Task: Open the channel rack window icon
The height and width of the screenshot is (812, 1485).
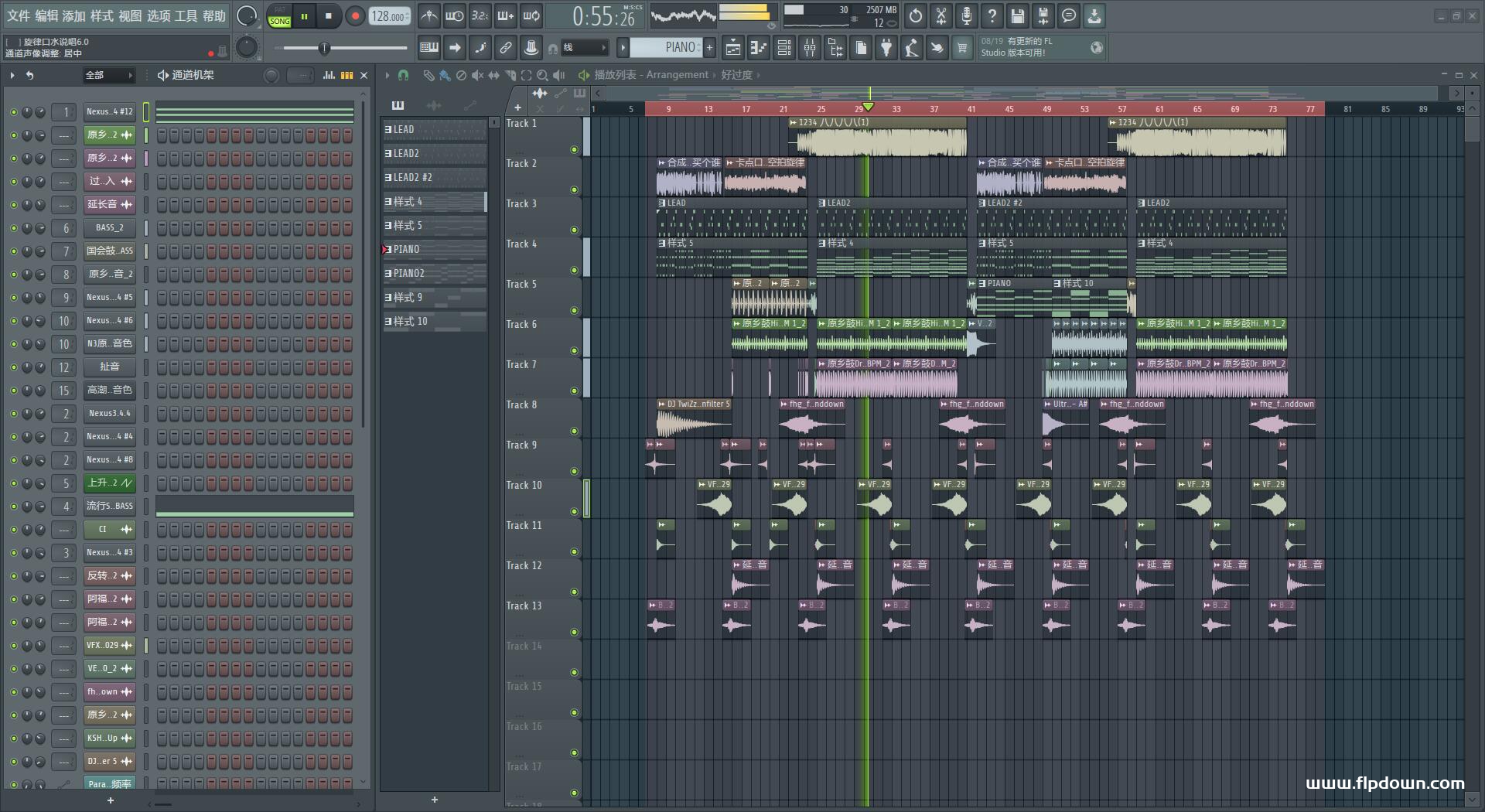Action: pos(783,48)
